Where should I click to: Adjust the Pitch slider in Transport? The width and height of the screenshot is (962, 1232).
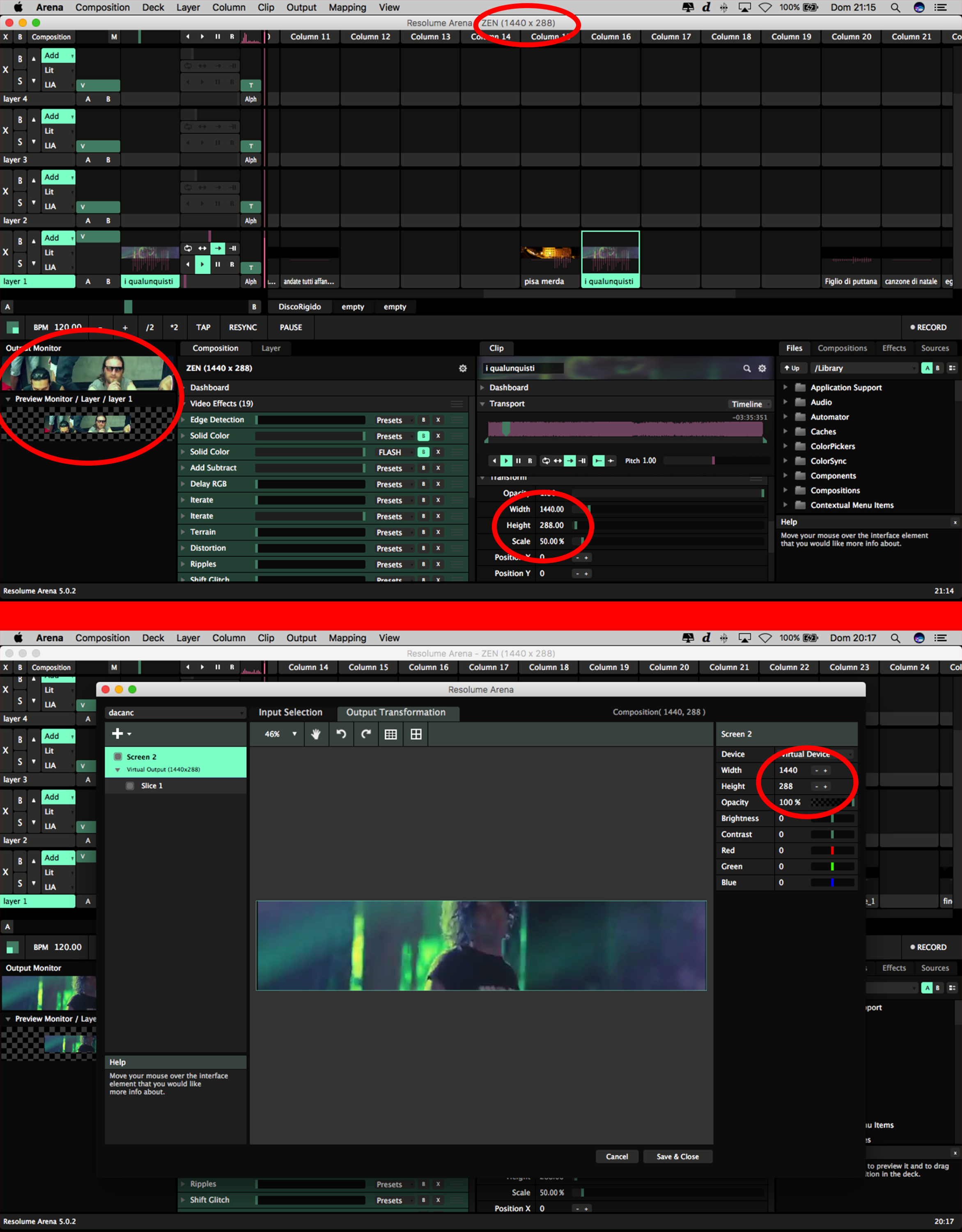(x=713, y=461)
